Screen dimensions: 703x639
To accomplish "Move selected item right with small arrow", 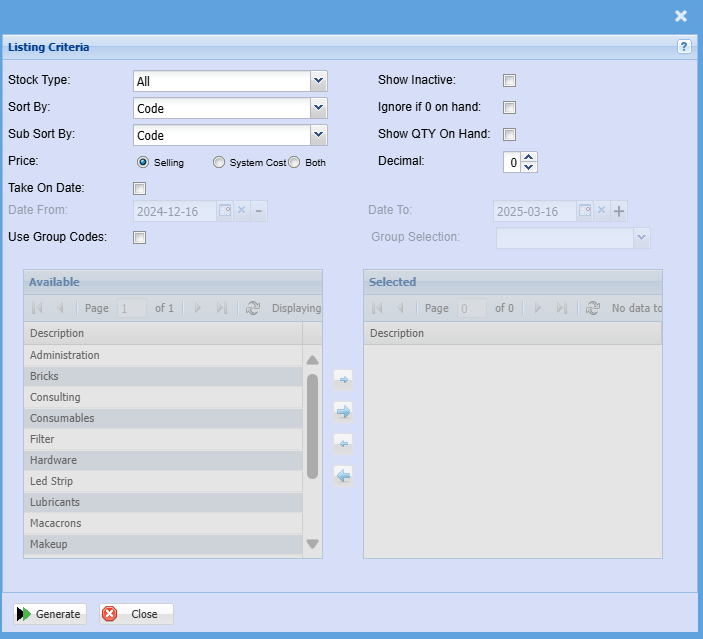I will coord(343,380).
